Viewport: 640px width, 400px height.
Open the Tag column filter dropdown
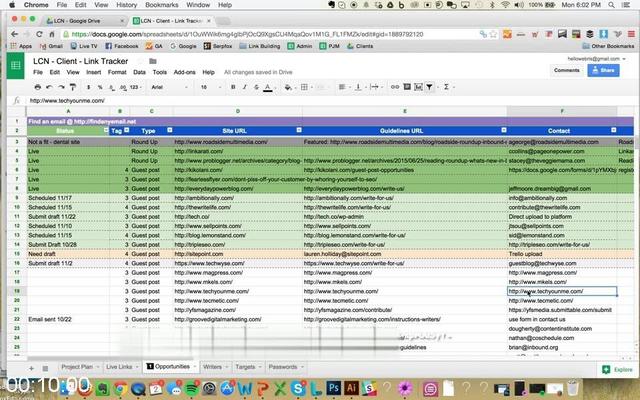tap(127, 130)
